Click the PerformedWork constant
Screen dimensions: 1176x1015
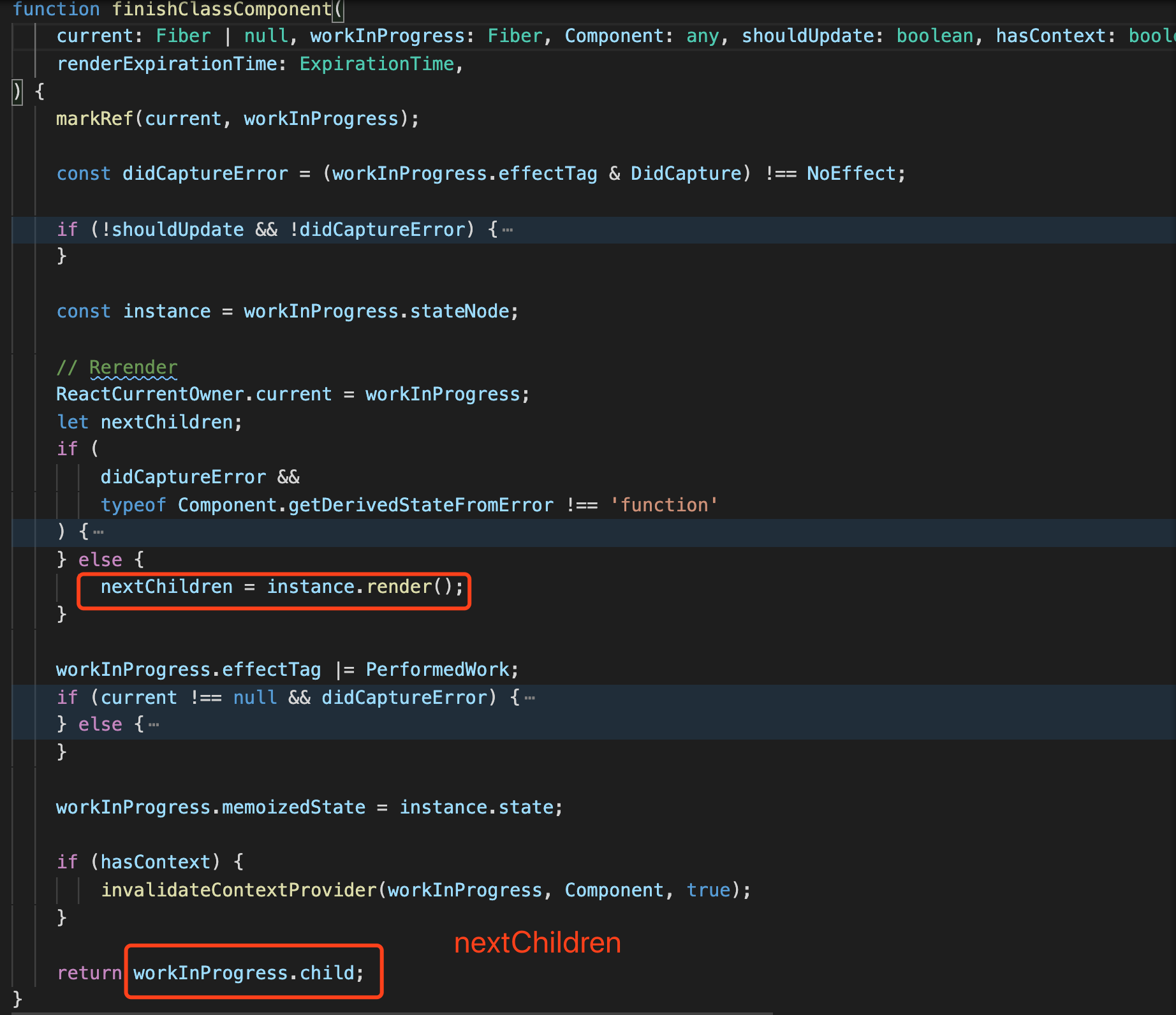(x=438, y=670)
